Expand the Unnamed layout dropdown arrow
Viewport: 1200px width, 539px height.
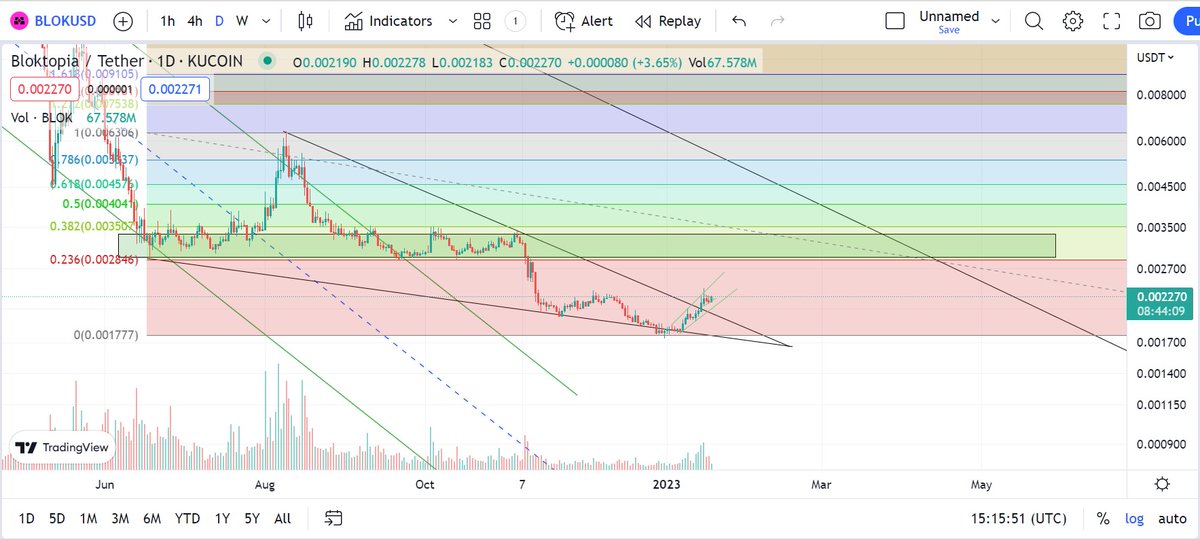click(x=994, y=21)
